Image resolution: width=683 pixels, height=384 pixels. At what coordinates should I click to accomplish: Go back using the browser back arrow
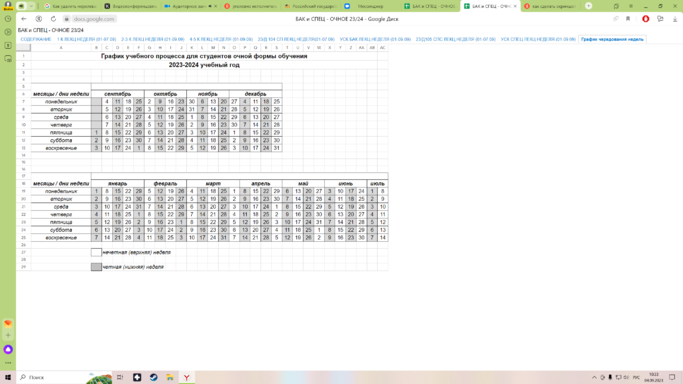click(24, 19)
